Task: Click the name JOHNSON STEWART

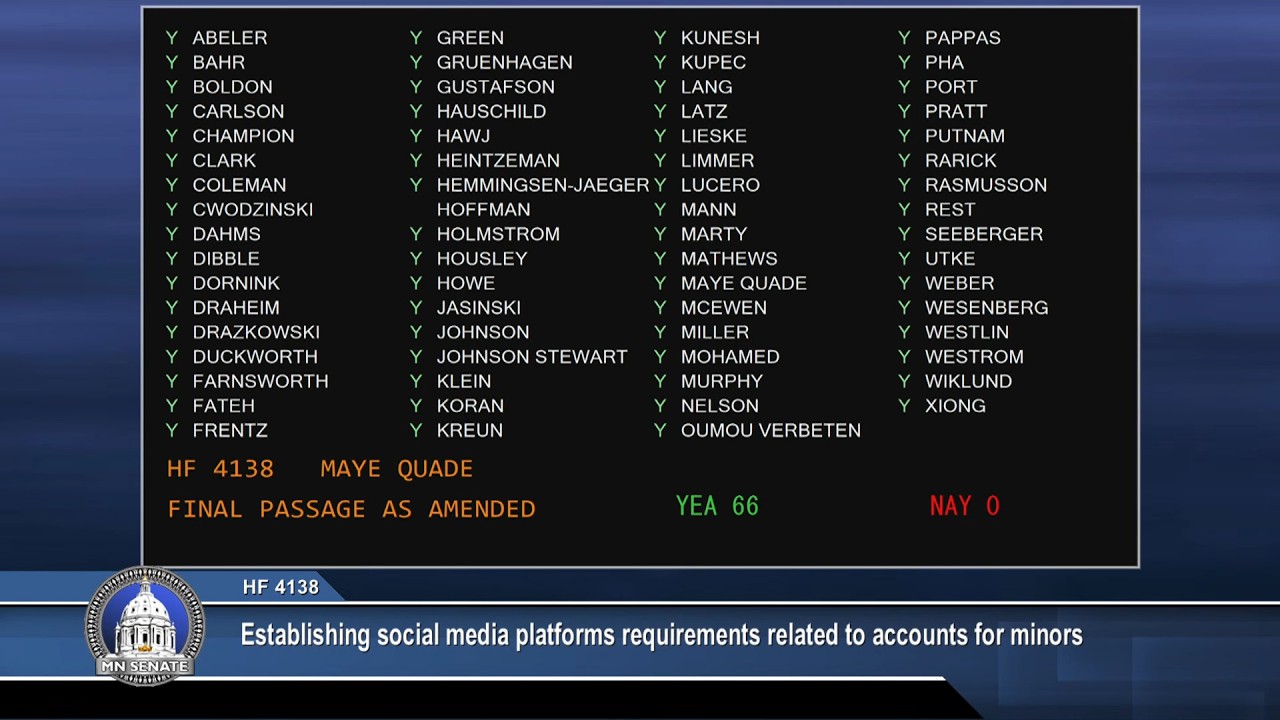Action: (x=533, y=356)
